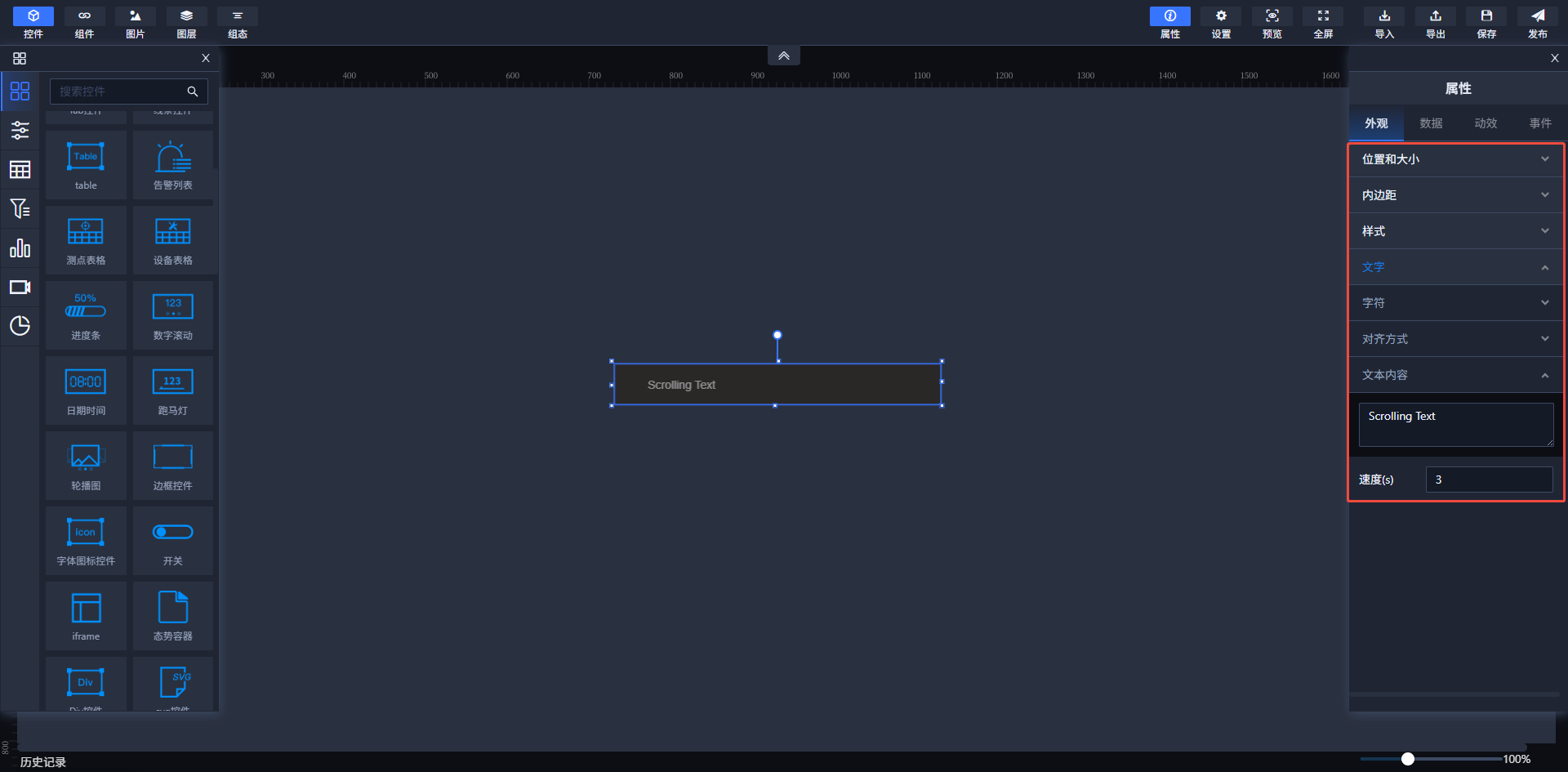Select the 进度条 progress bar widget
The image size is (1568, 772).
click(86, 315)
